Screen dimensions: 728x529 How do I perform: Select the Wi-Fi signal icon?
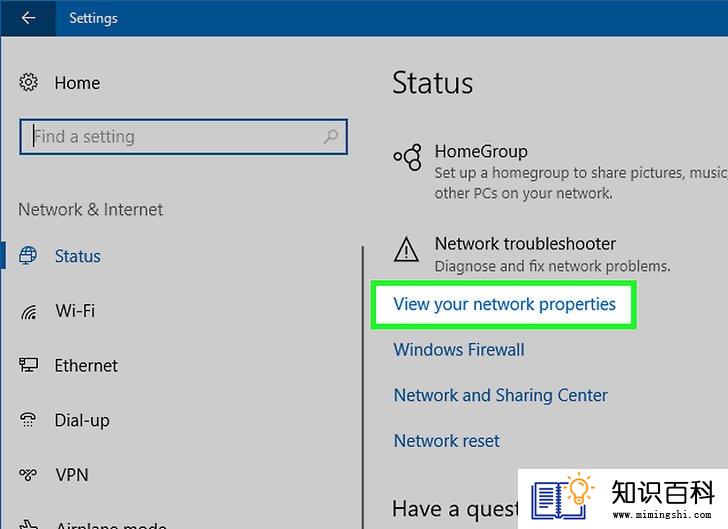click(29, 312)
